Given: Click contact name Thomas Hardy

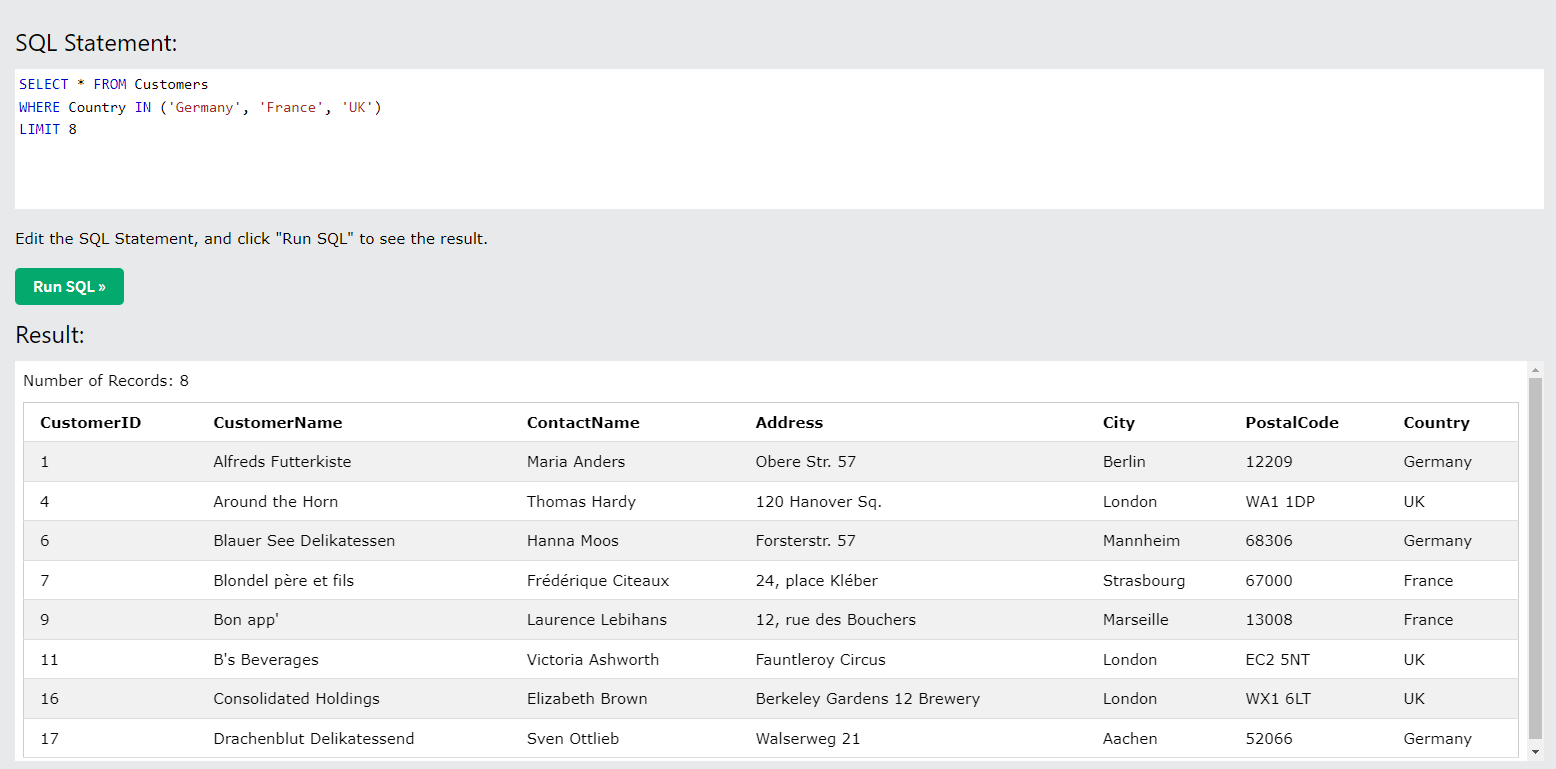Looking at the screenshot, I should tap(582, 501).
